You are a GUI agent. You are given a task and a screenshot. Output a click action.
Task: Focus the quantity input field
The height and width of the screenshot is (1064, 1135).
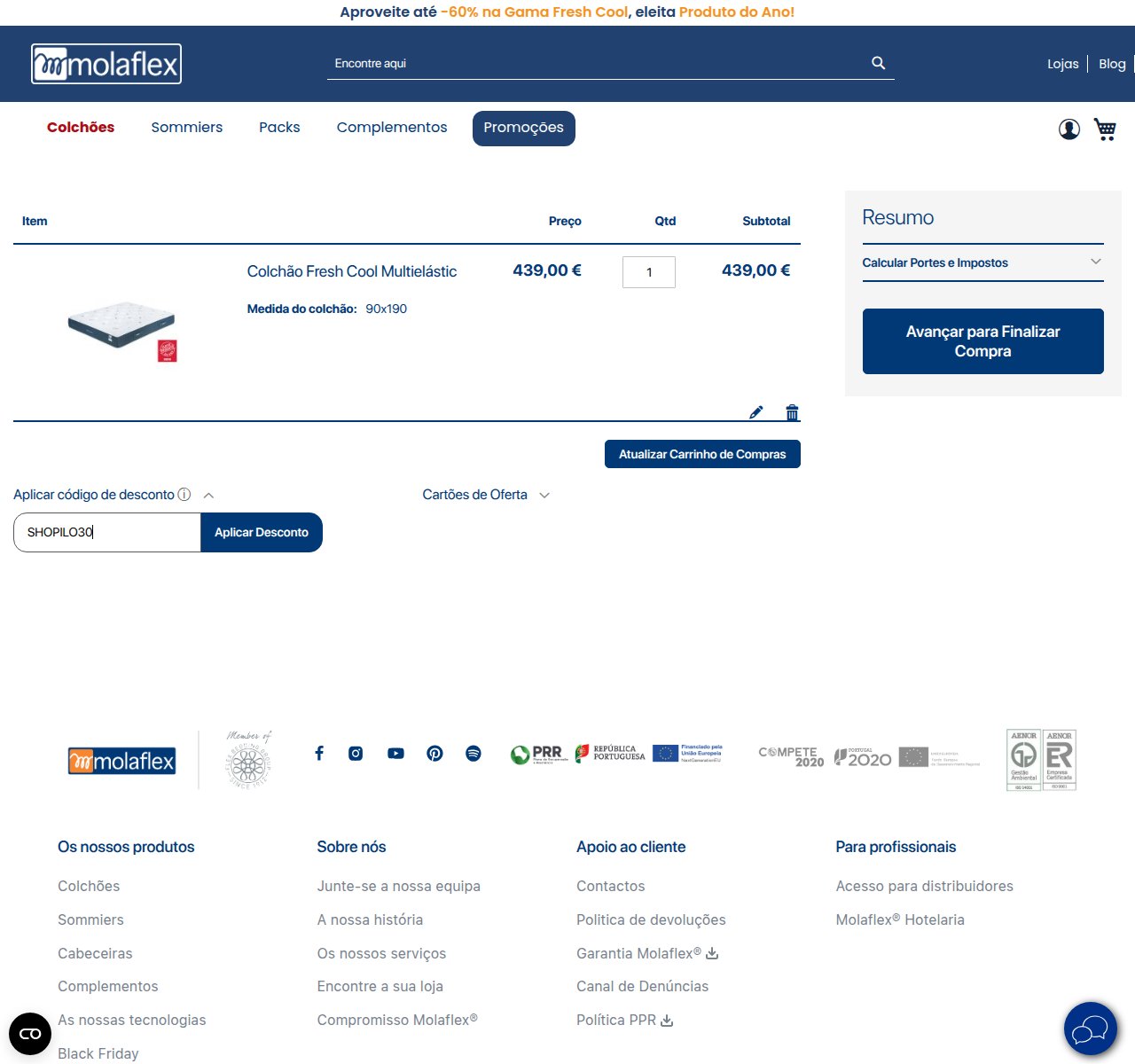point(649,272)
